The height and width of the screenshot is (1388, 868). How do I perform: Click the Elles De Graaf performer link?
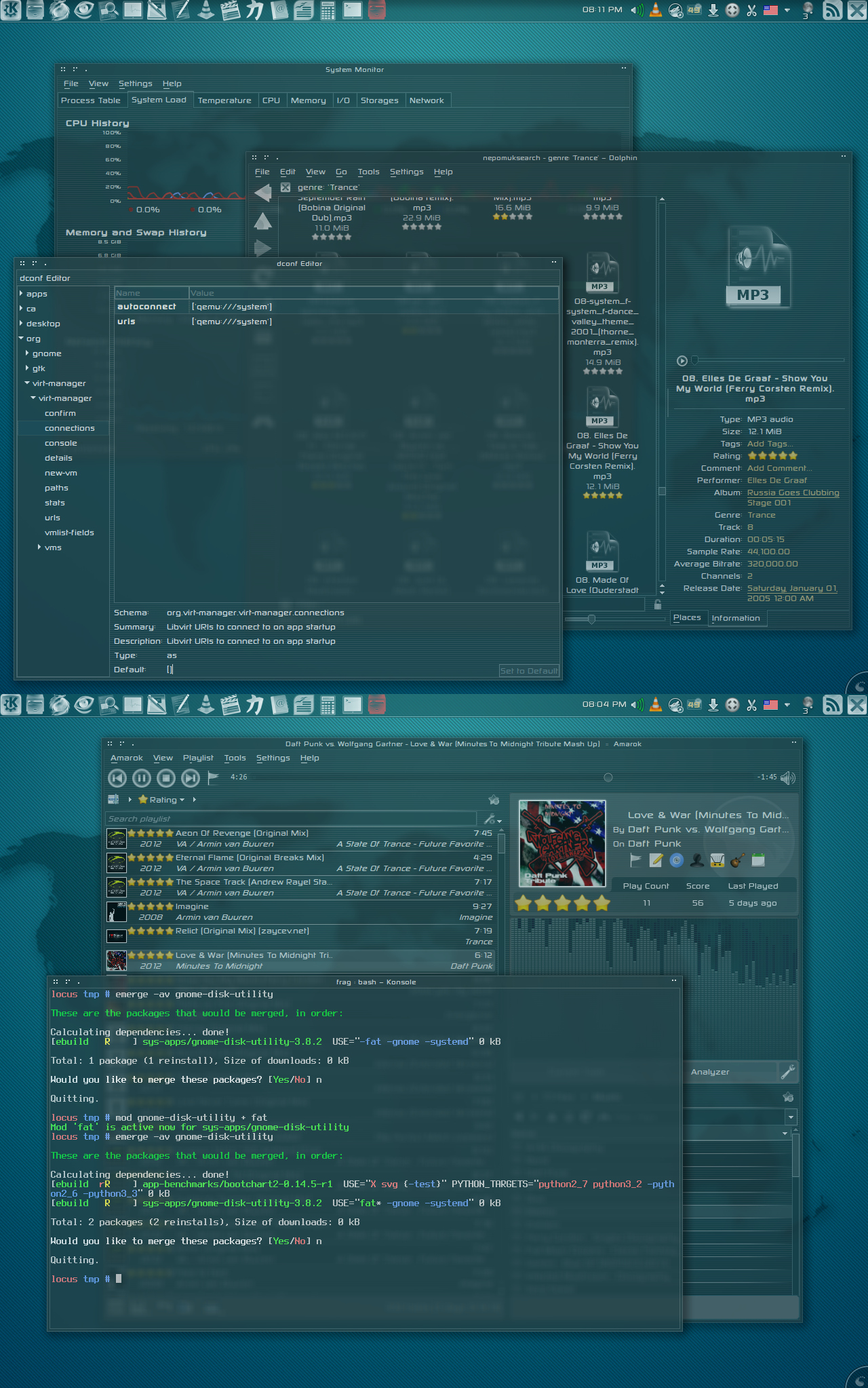pyautogui.click(x=777, y=480)
